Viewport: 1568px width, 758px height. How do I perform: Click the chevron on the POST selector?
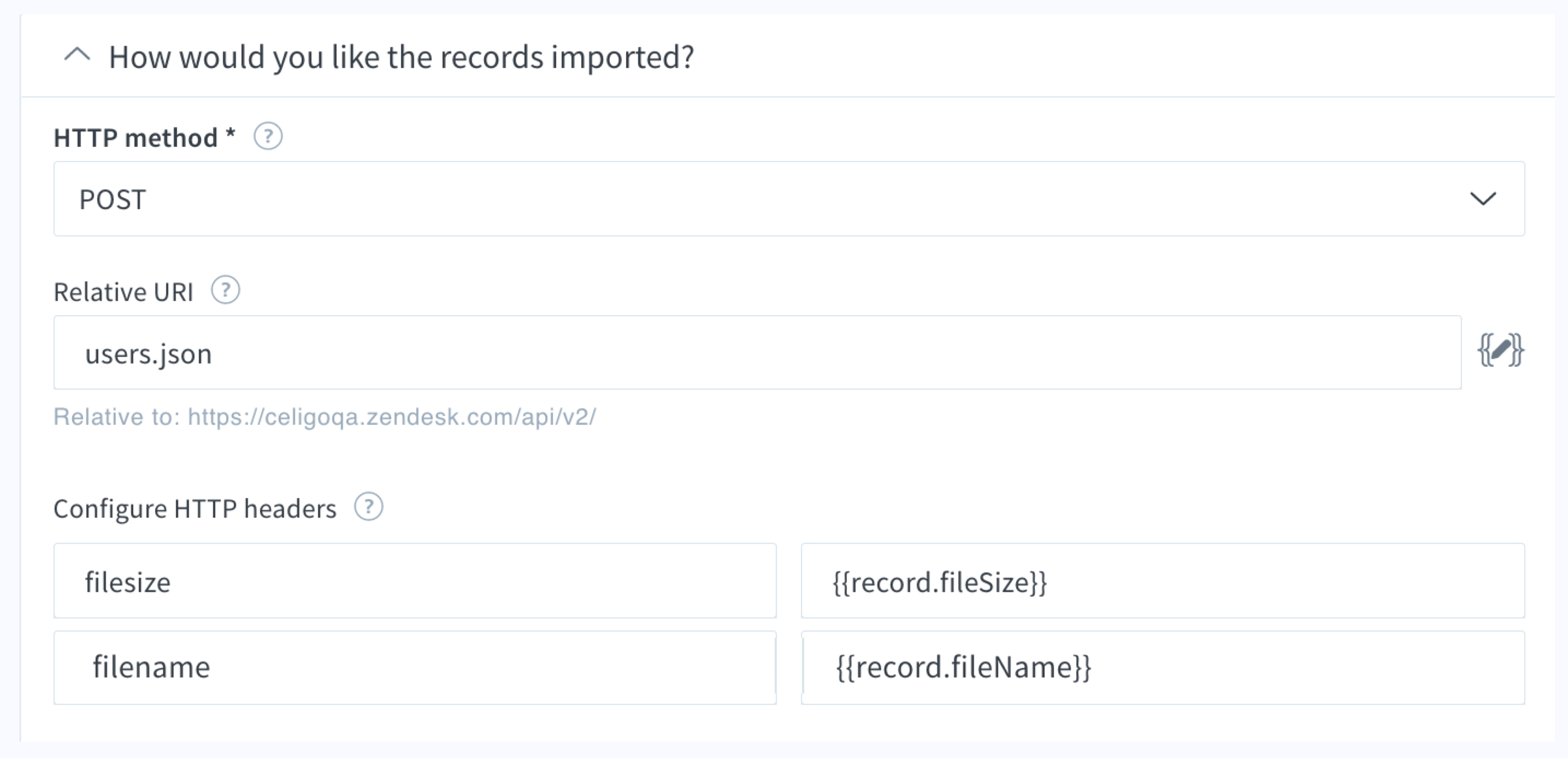[x=1483, y=198]
